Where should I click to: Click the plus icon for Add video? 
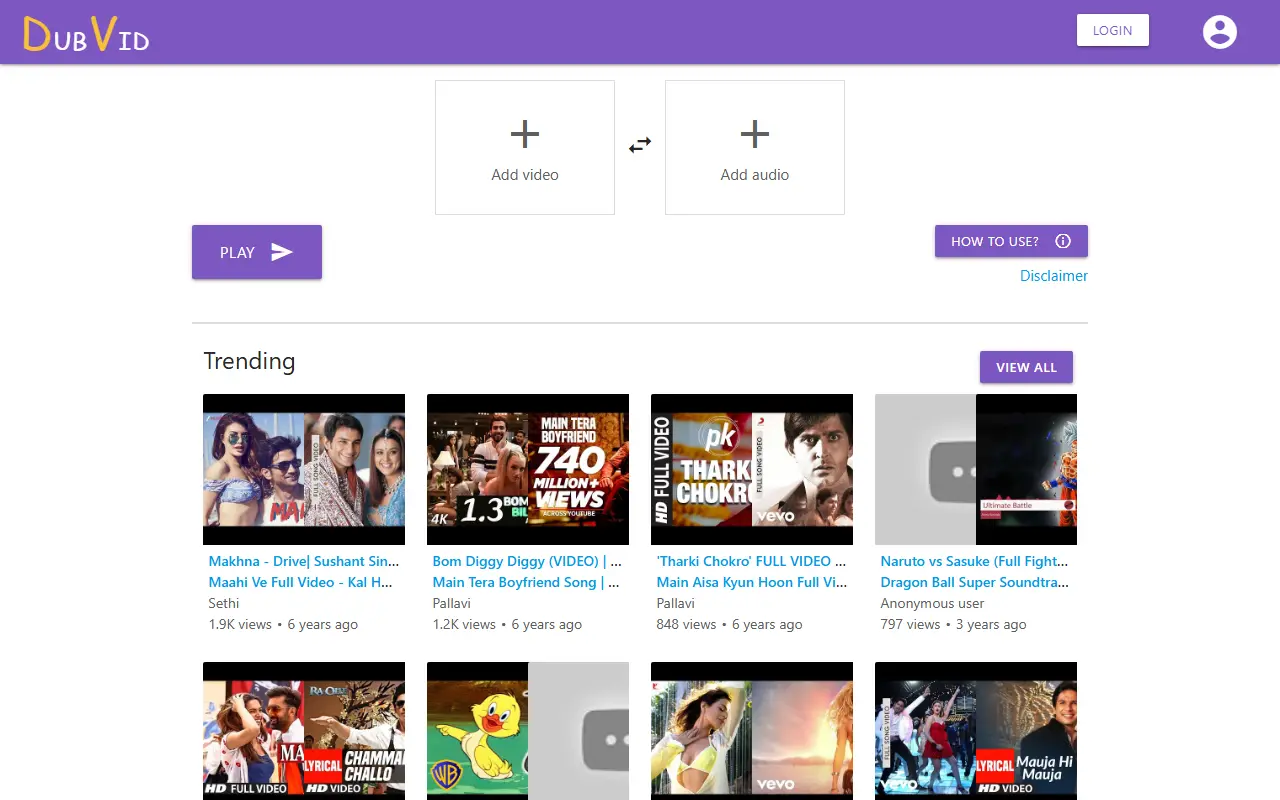tap(525, 134)
